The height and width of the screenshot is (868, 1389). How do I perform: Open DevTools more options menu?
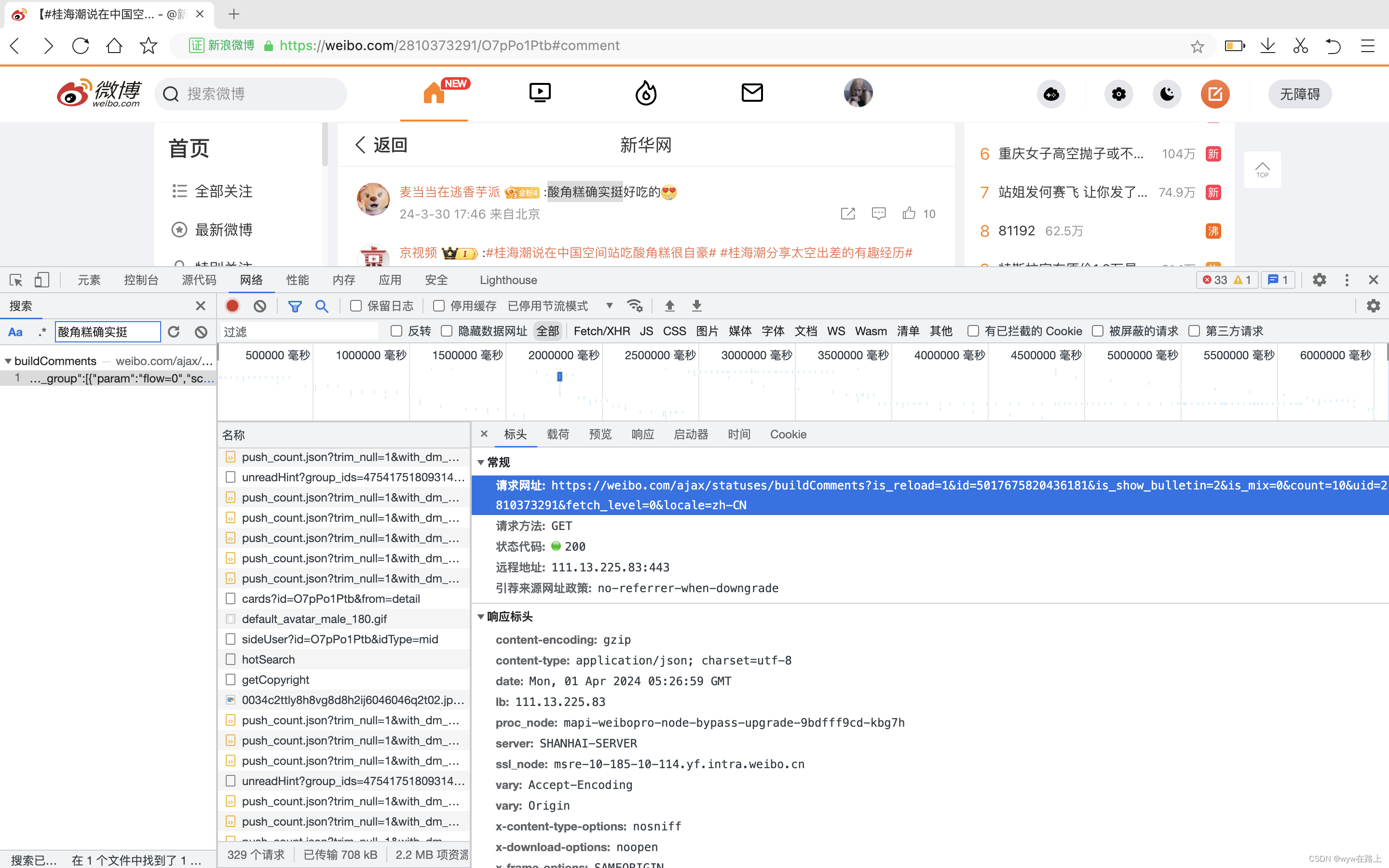click(x=1347, y=280)
